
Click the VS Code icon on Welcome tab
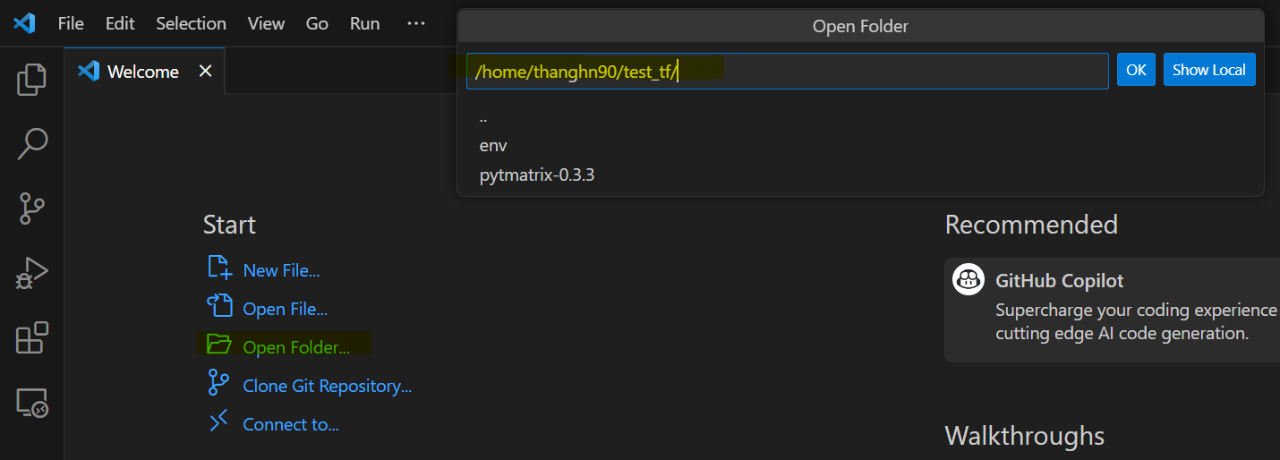[x=88, y=71]
